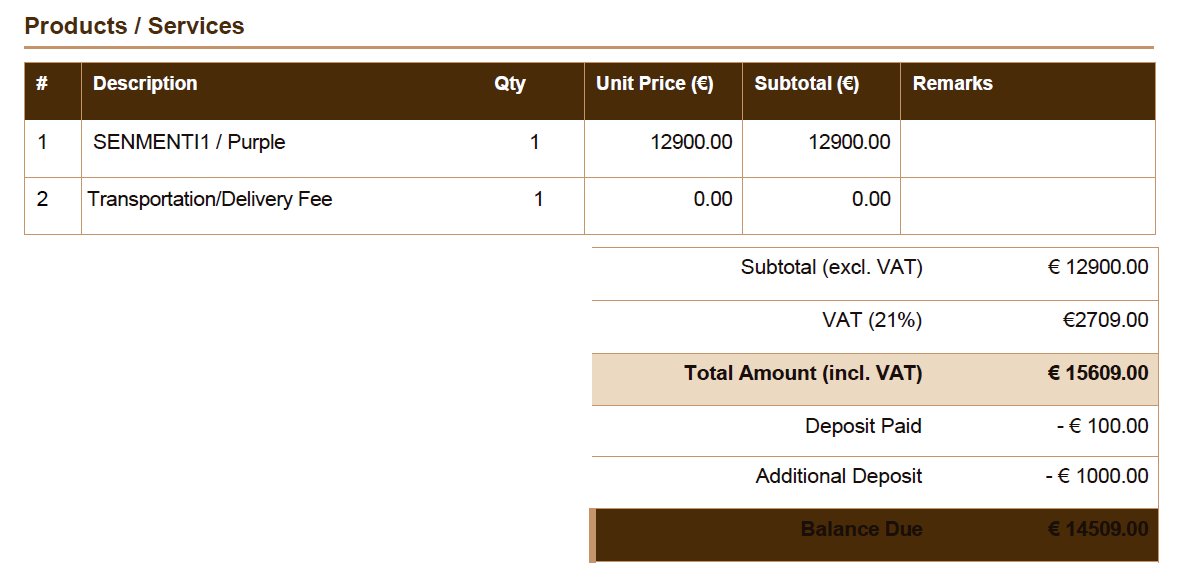Select the € 15609.00 total value
The width and height of the screenshot is (1177, 571).
[x=1098, y=373]
